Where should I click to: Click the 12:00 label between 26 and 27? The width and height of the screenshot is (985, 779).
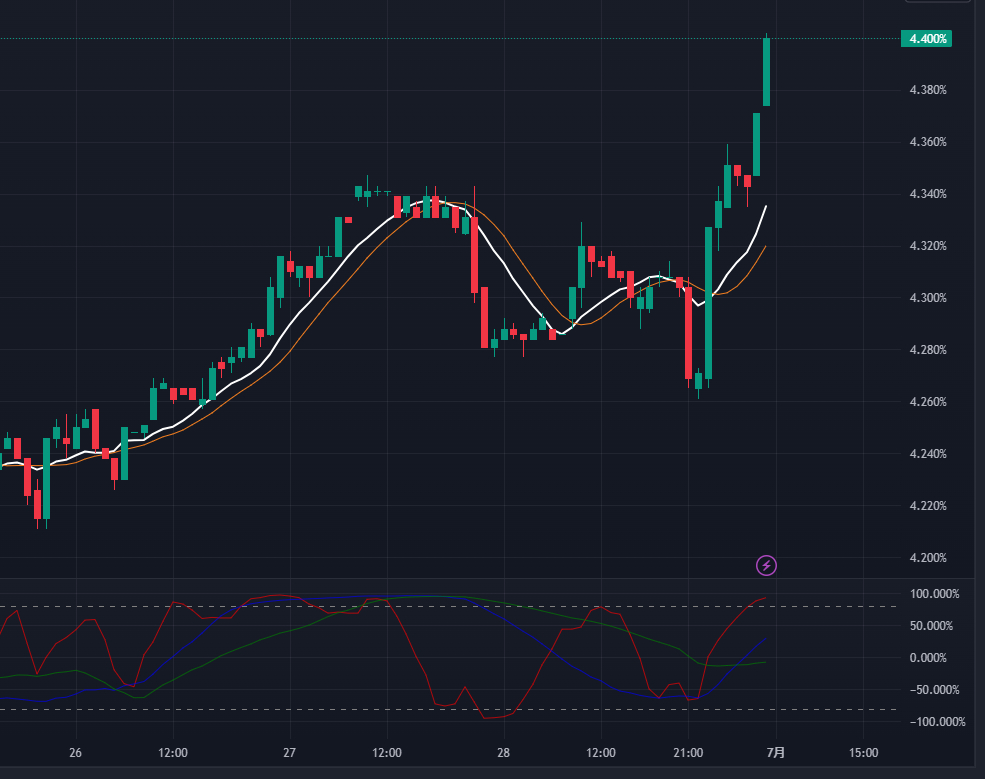(173, 753)
